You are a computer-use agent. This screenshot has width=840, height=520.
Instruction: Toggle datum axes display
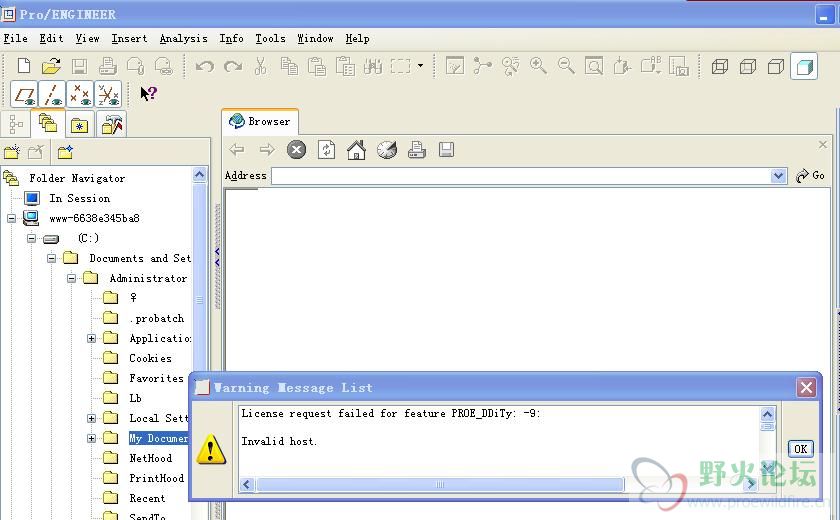point(52,95)
